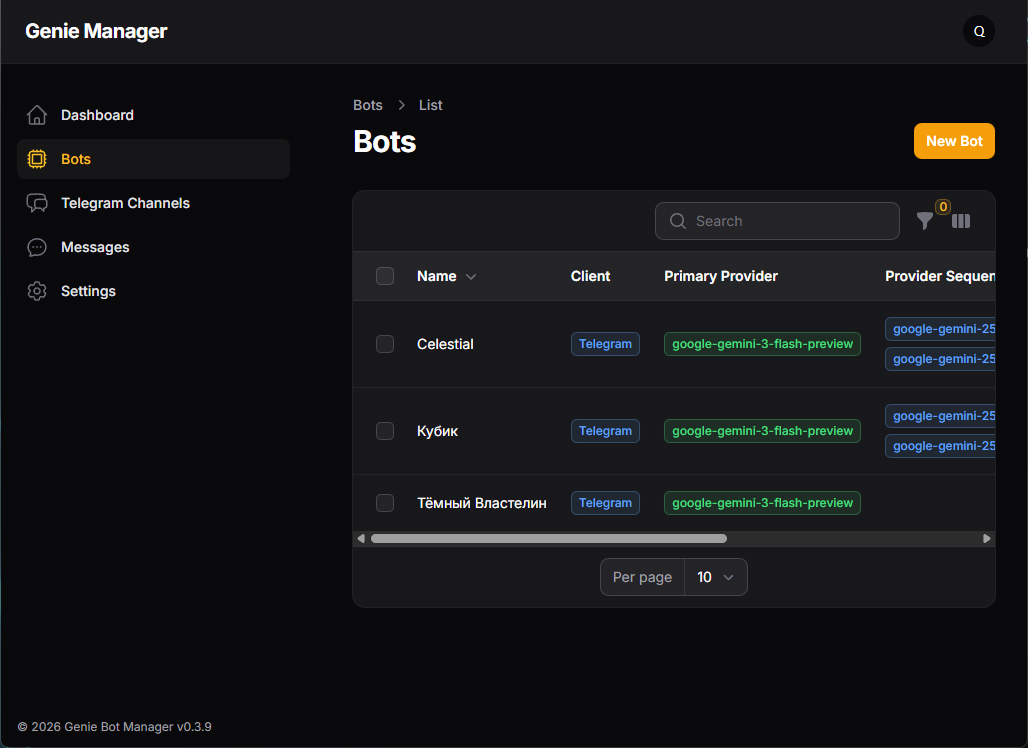Click the Settings gear icon
This screenshot has width=1028, height=748.
(37, 291)
